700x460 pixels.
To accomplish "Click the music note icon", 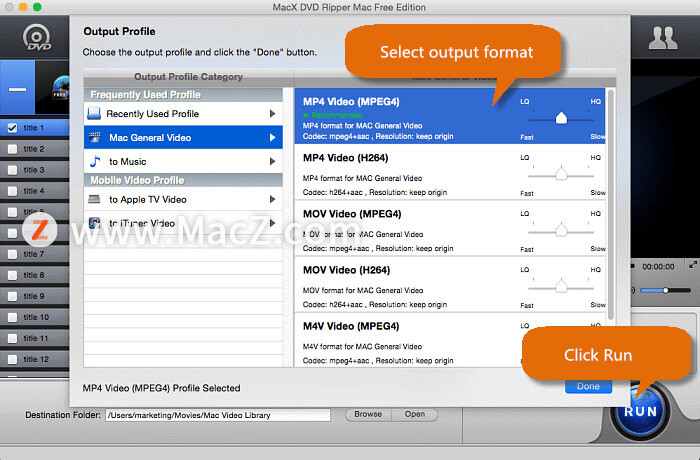I will 95,161.
